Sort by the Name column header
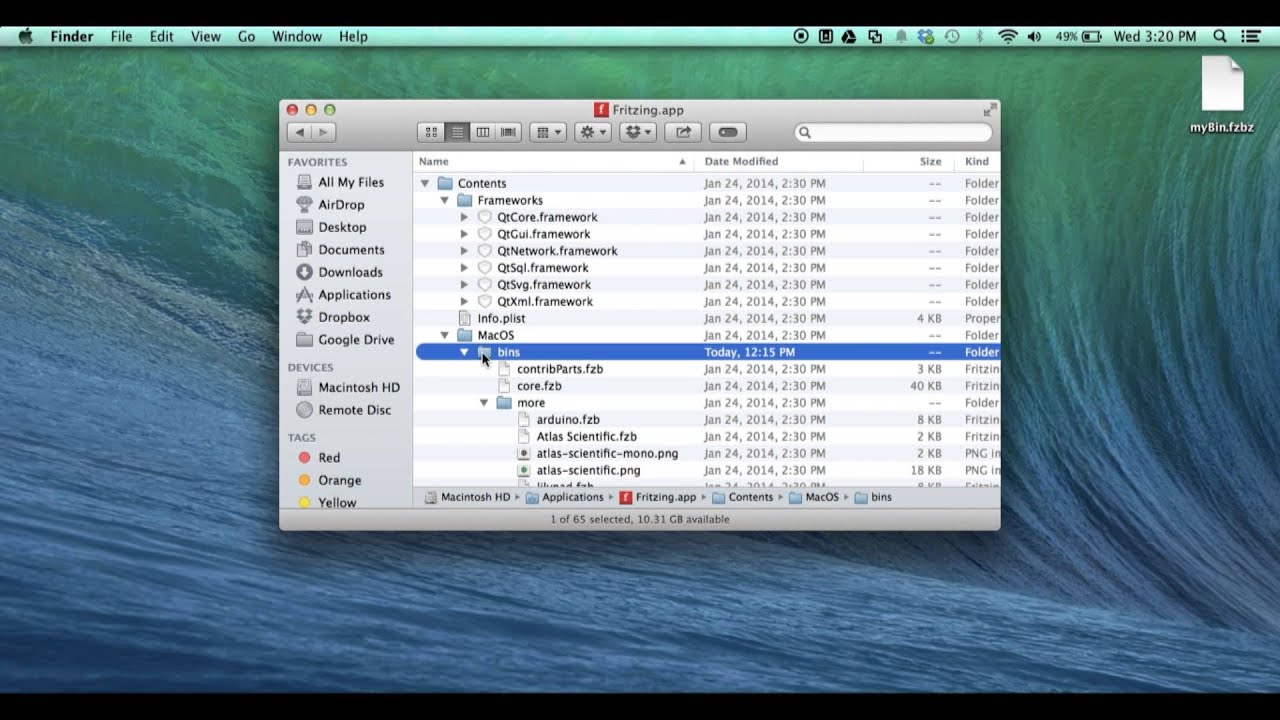Image resolution: width=1280 pixels, height=720 pixels. (x=554, y=161)
